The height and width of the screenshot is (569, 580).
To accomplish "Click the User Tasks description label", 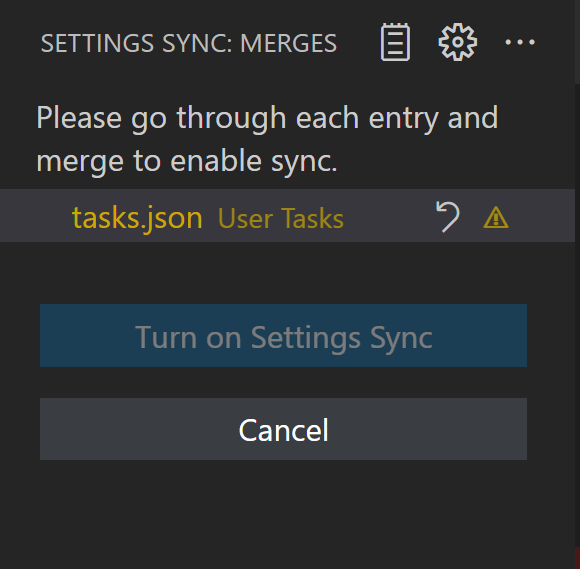I will [x=281, y=218].
